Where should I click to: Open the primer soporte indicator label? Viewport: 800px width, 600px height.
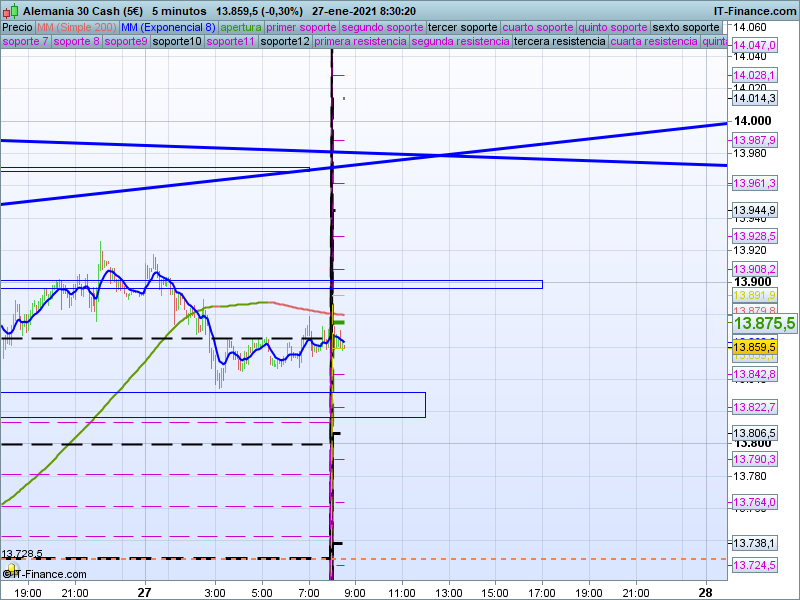click(302, 27)
